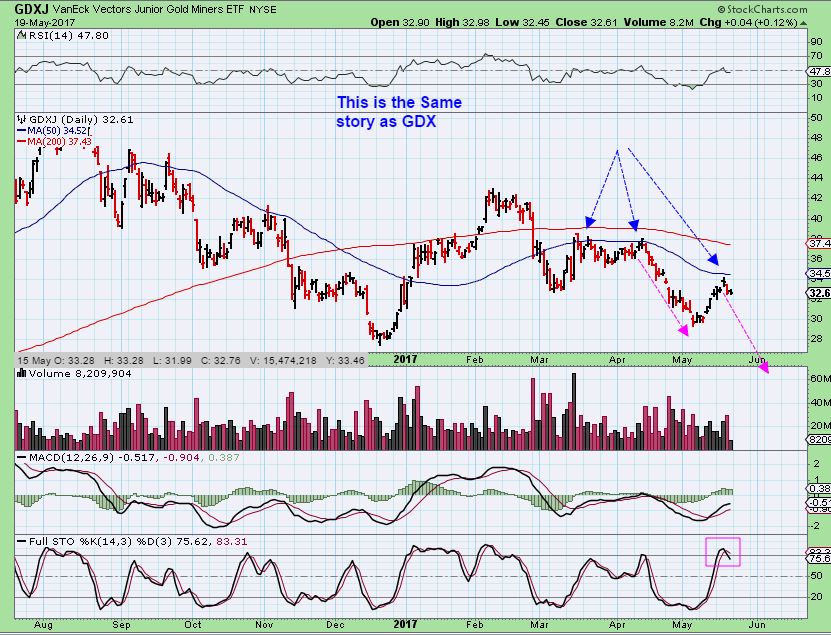This screenshot has height=635, width=831.
Task: Click the Sep label on the bottom time axis
Action: tap(121, 624)
